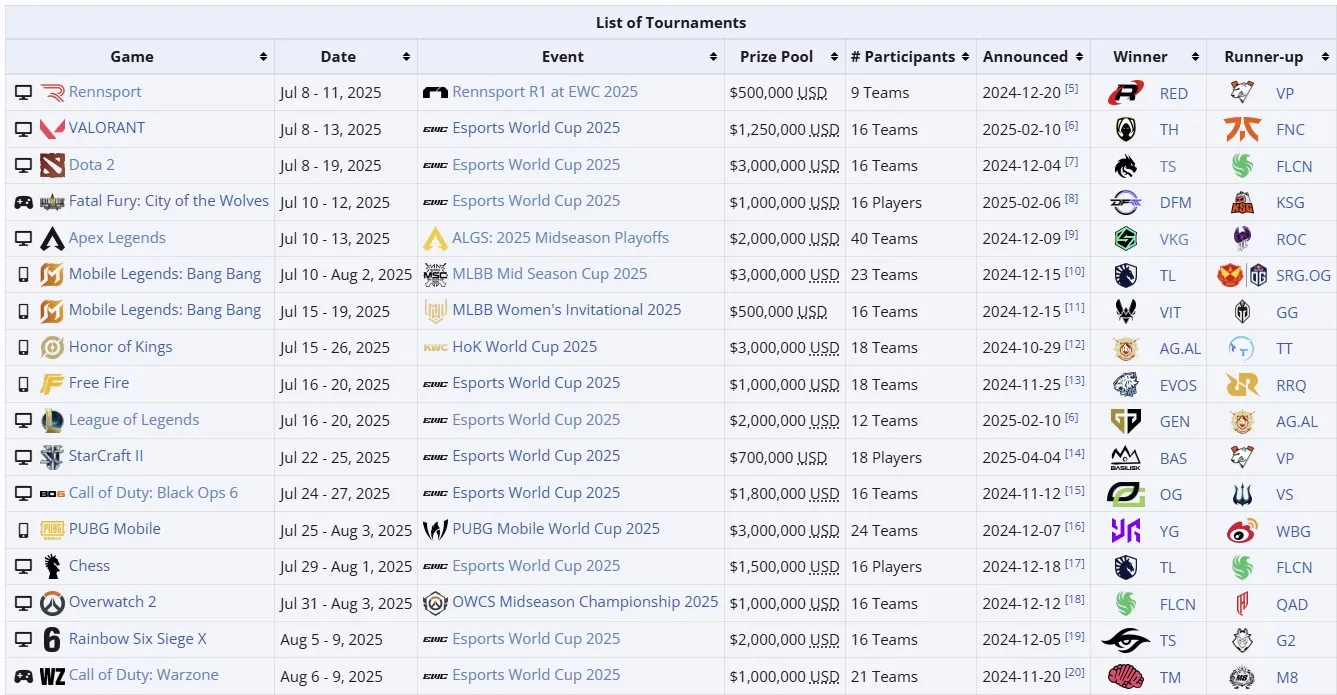The width and height of the screenshot is (1337, 695).
Task: Click the Dota 2 game logo icon
Action: point(52,165)
